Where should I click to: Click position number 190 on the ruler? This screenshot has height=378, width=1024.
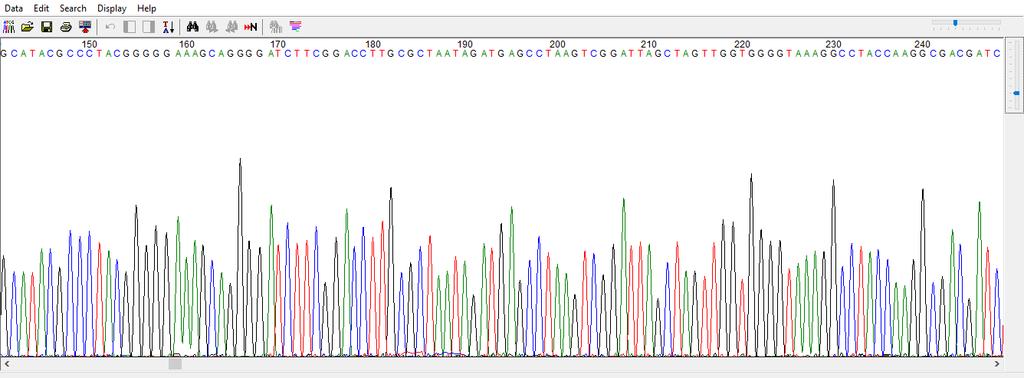pos(466,44)
